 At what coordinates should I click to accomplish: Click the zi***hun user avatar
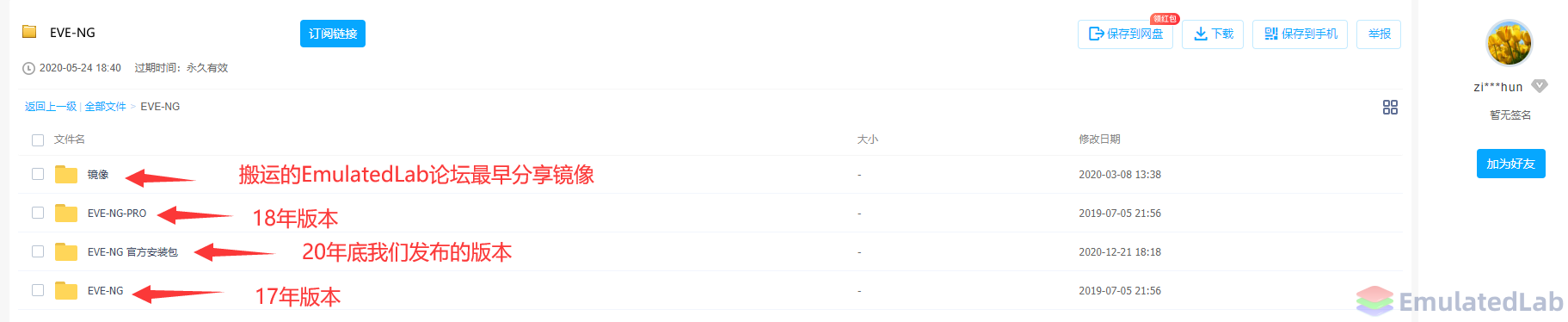click(1510, 43)
